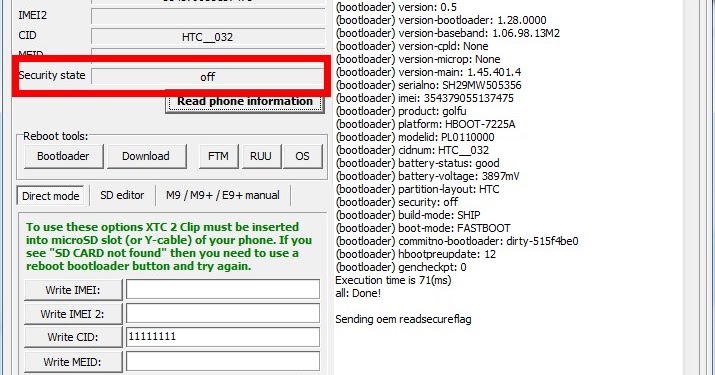Click log line boot-mode: FASTBOOT
715x375 pixels.
(x=423, y=228)
